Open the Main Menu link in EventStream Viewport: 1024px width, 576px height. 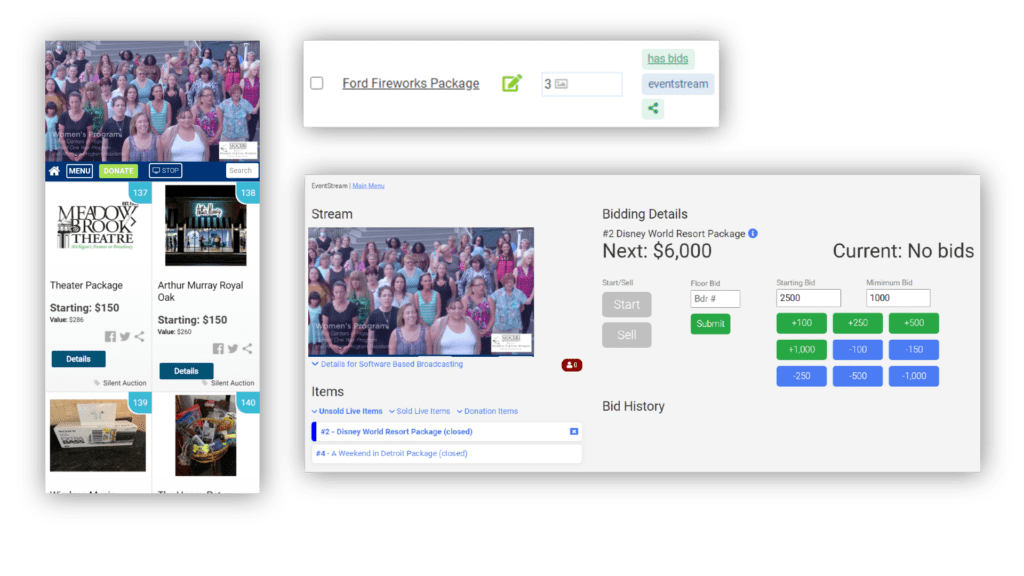point(368,186)
